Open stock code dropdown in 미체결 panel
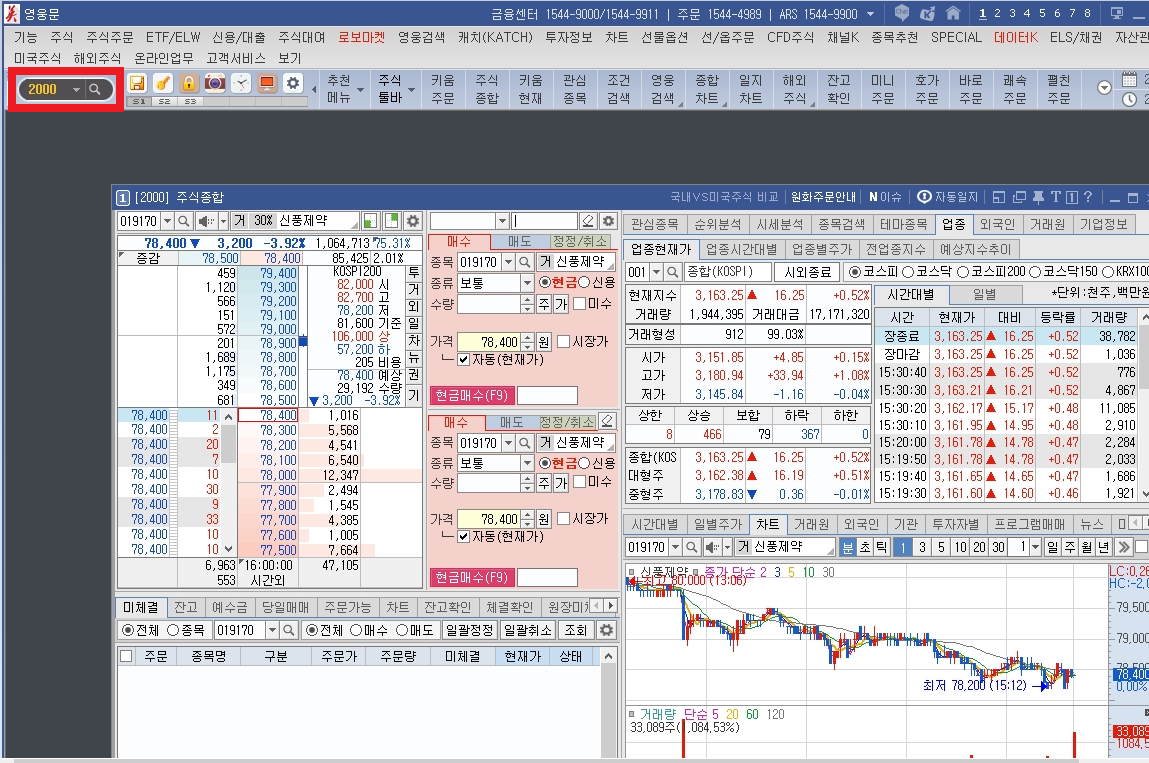The width and height of the screenshot is (1149, 763). tap(272, 630)
